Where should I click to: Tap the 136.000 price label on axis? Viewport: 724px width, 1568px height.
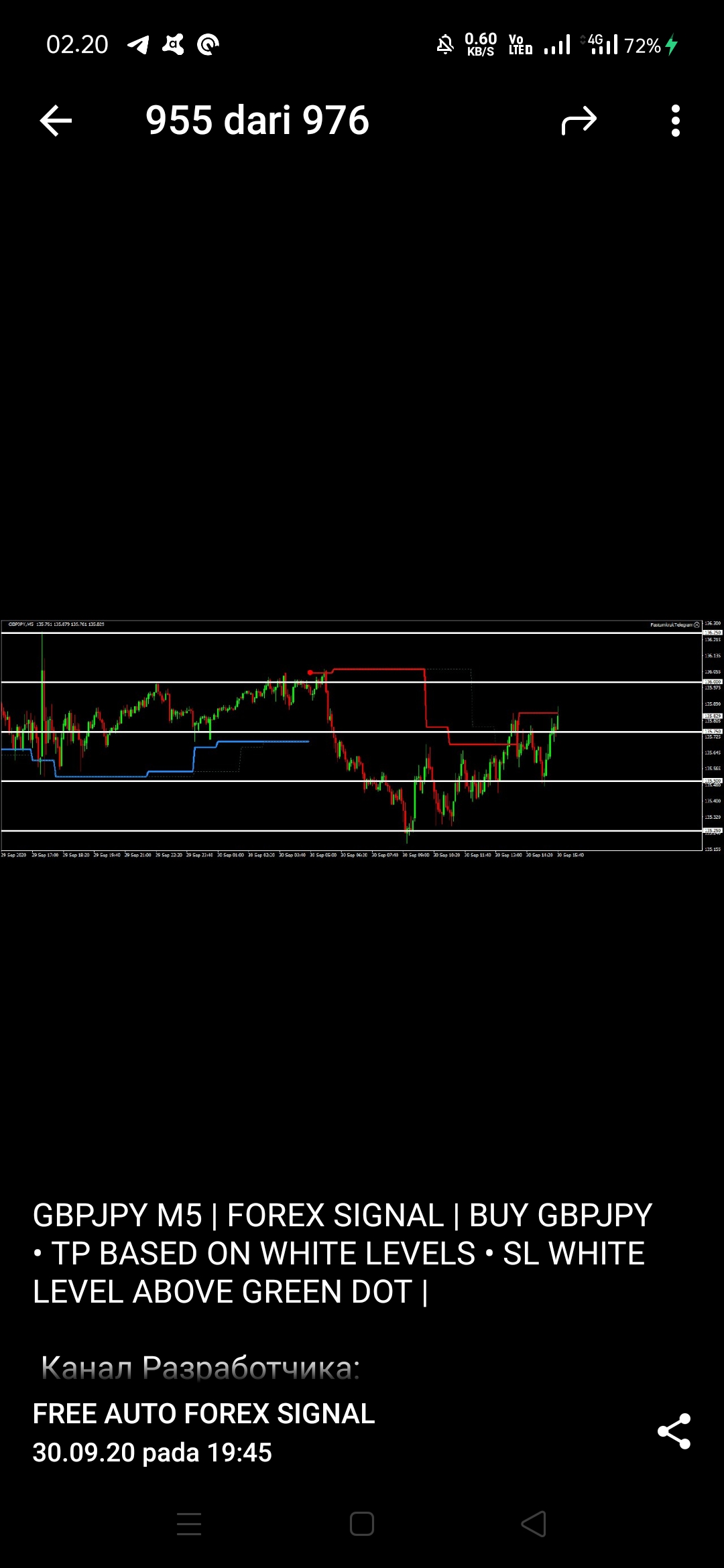pyautogui.click(x=713, y=681)
